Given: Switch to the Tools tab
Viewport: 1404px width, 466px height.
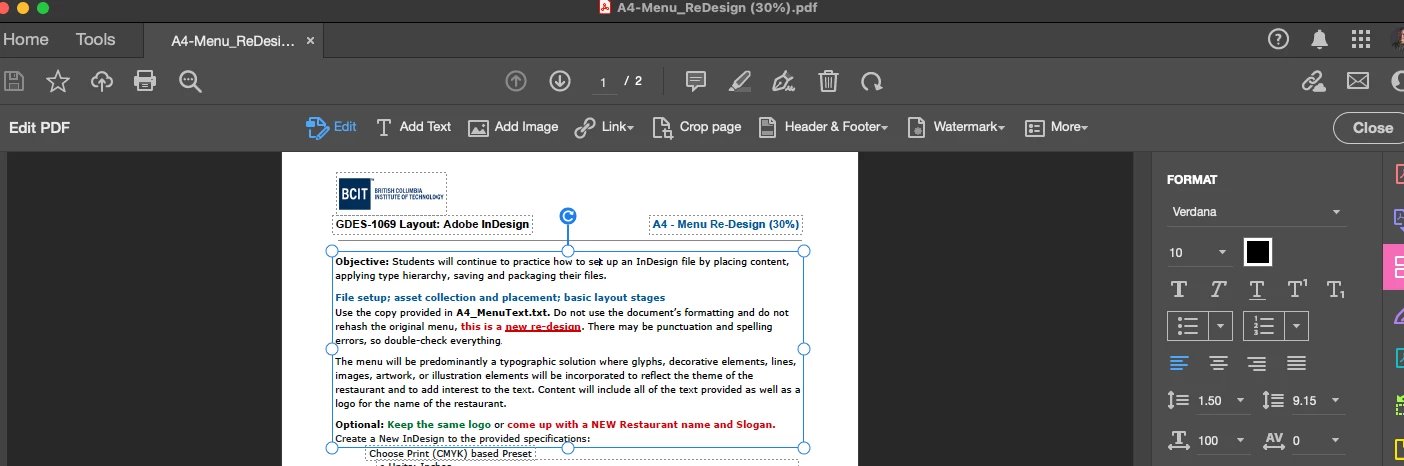Looking at the screenshot, I should 96,39.
